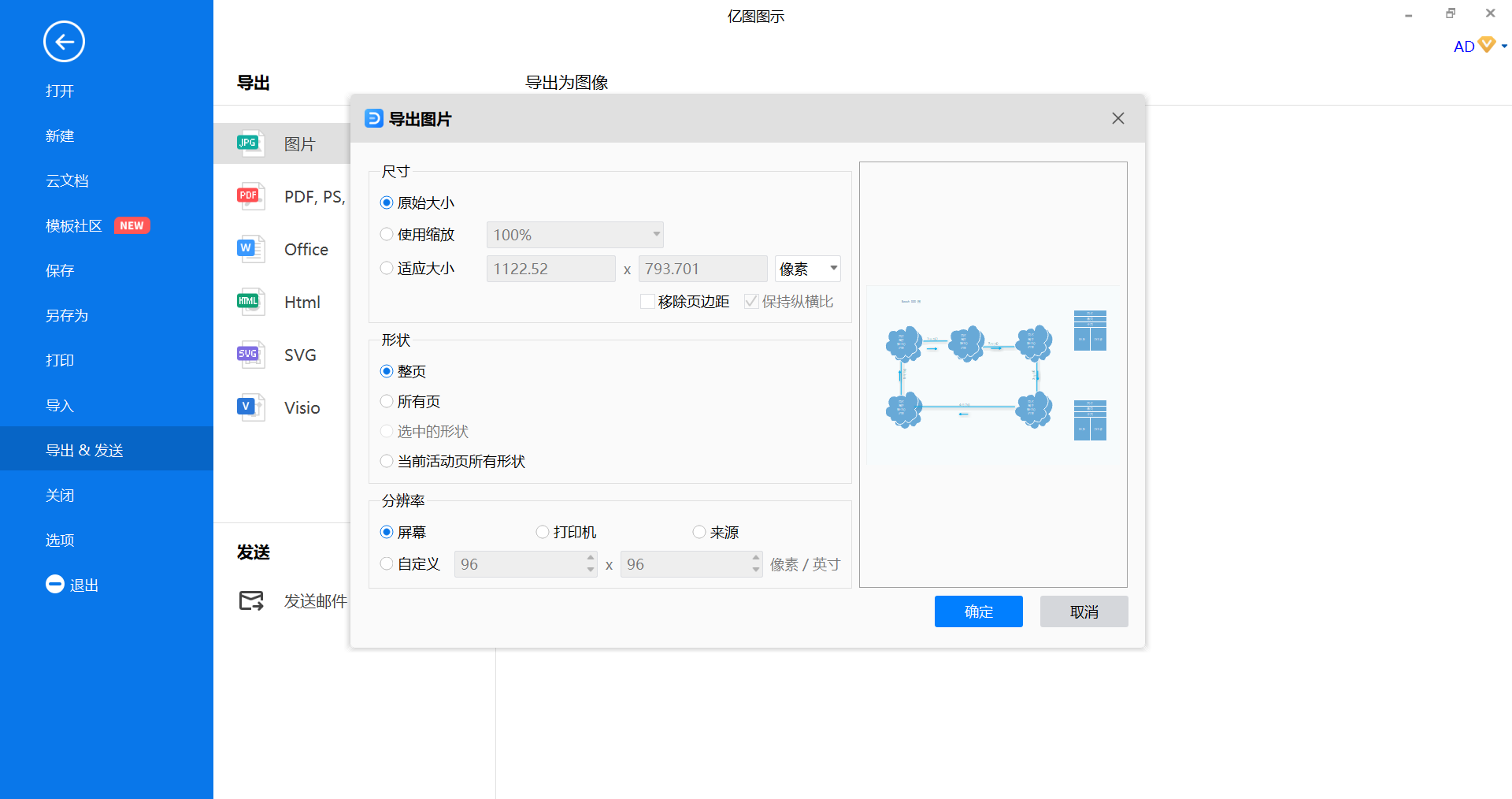Viewport: 1512px width, 799px height.
Task: Click the premium diamond icon
Action: [x=1487, y=45]
